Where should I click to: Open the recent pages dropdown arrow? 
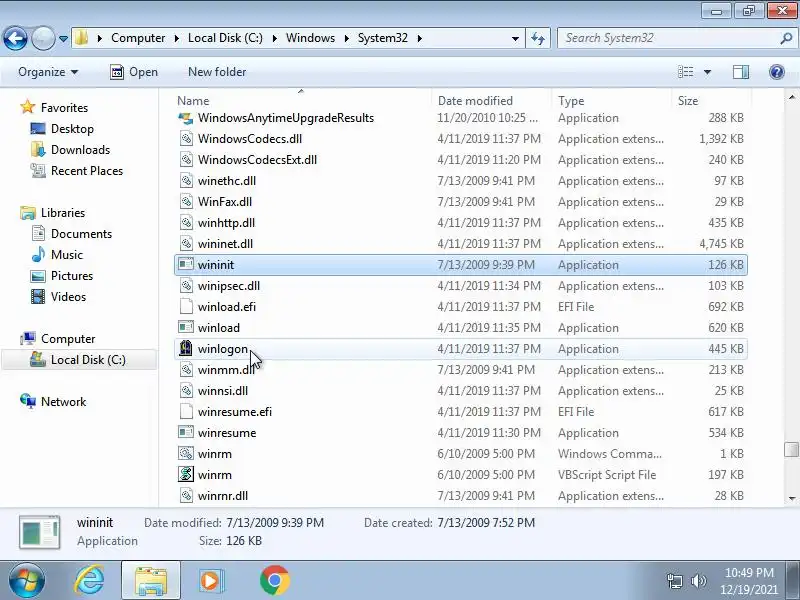(x=63, y=39)
